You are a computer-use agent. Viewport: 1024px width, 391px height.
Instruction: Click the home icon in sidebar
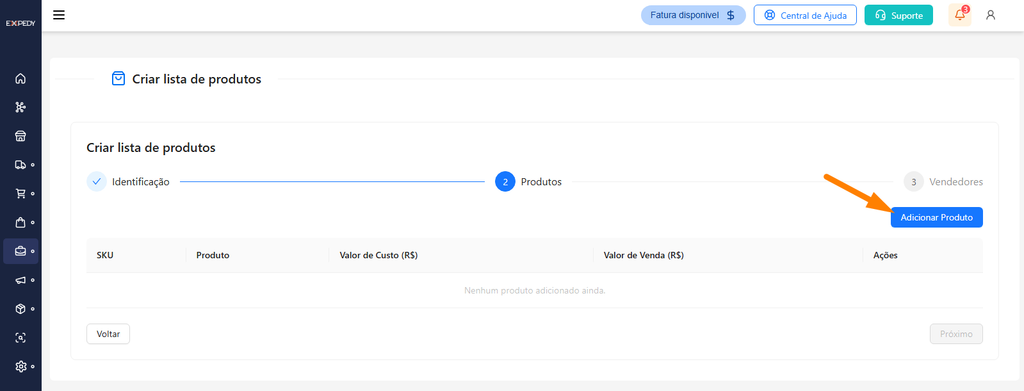click(x=20, y=79)
